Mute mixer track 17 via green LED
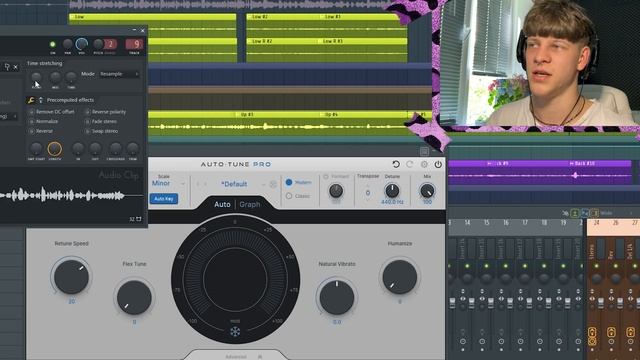 pyautogui.click(x=524, y=266)
